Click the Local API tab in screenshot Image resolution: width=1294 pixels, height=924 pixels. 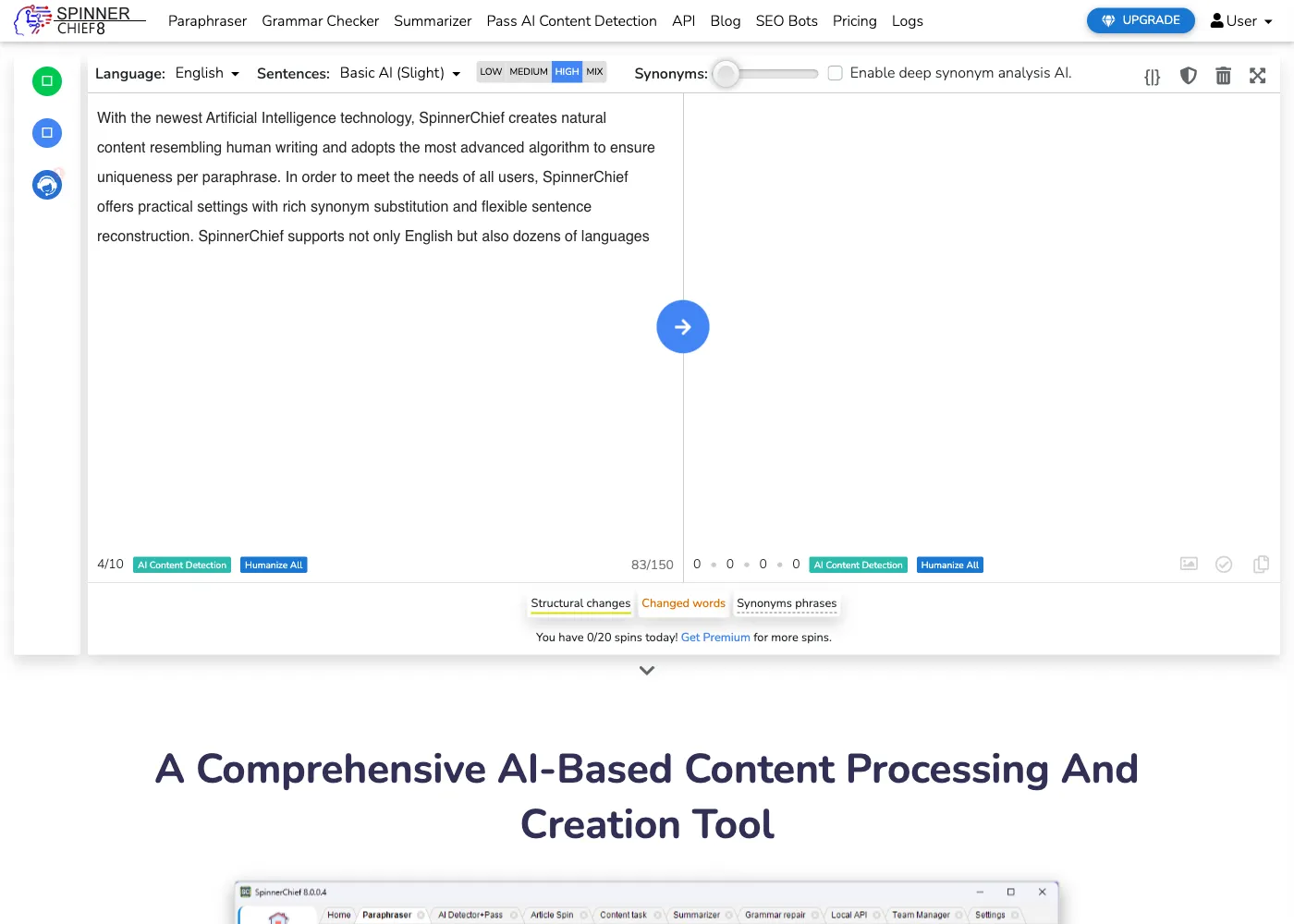(848, 915)
